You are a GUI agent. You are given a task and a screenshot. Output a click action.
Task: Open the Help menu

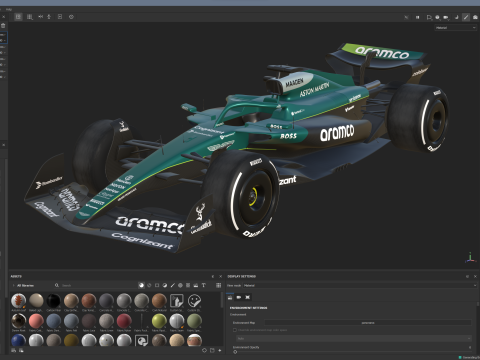click(9, 9)
